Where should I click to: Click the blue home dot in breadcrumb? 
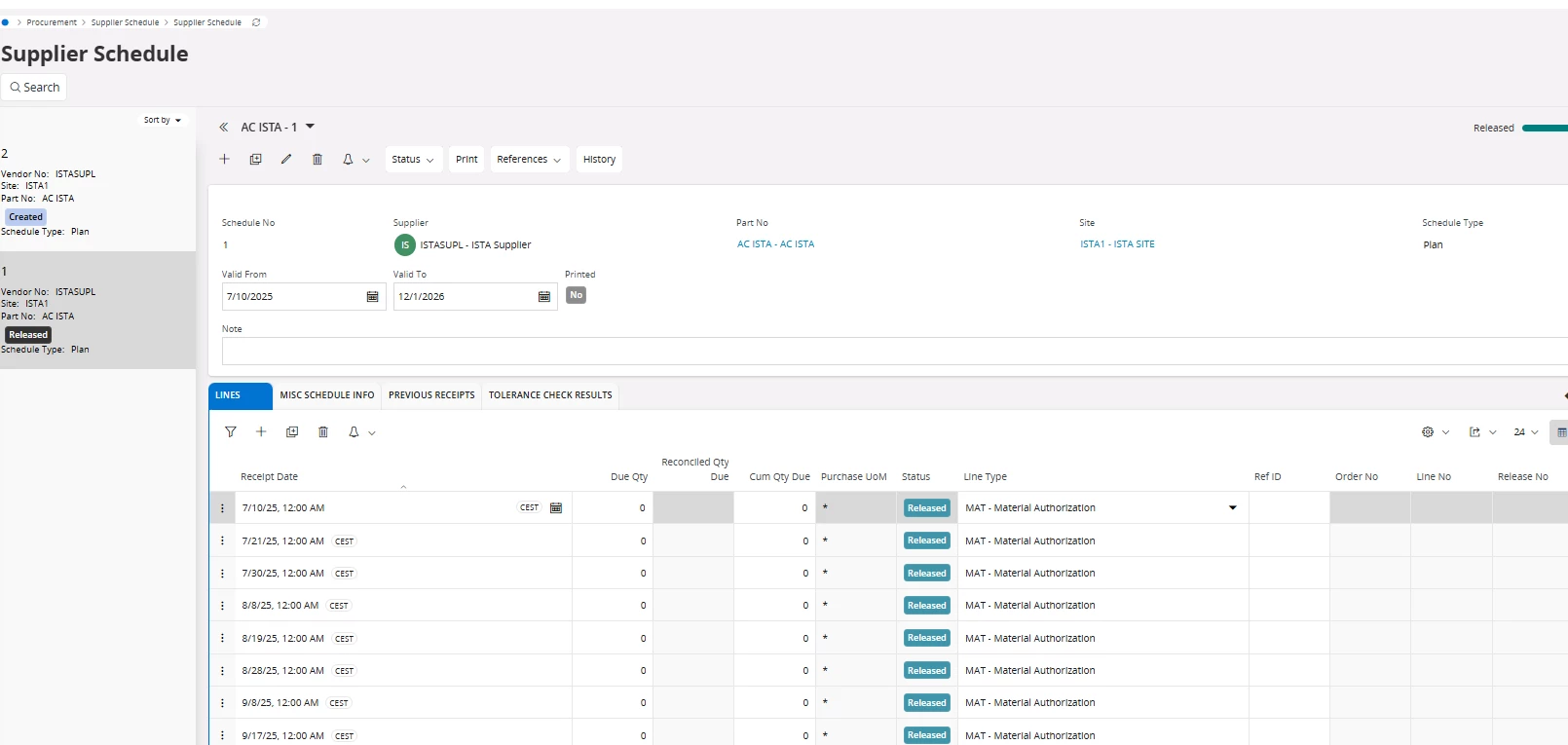5,22
